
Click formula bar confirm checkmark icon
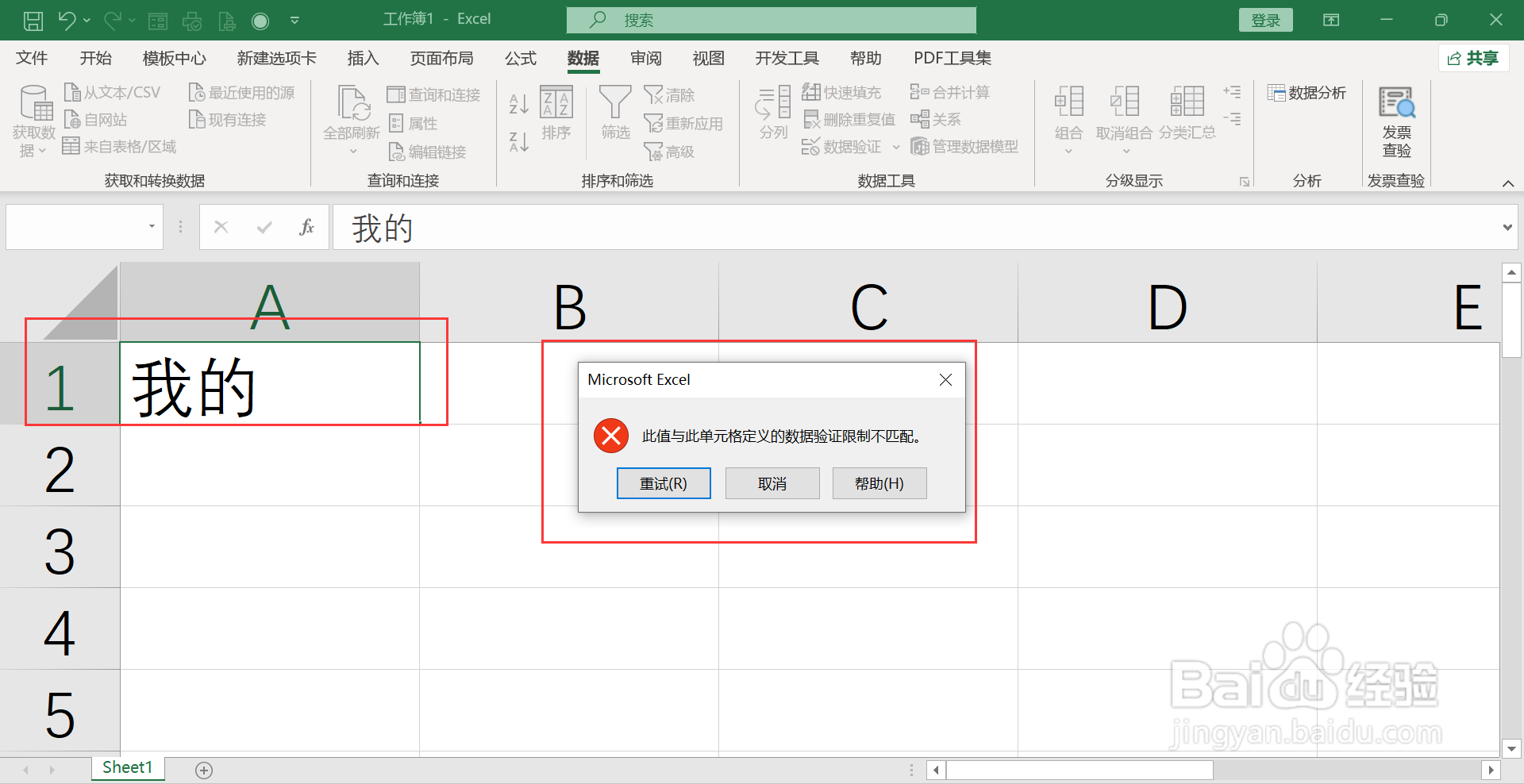(264, 228)
